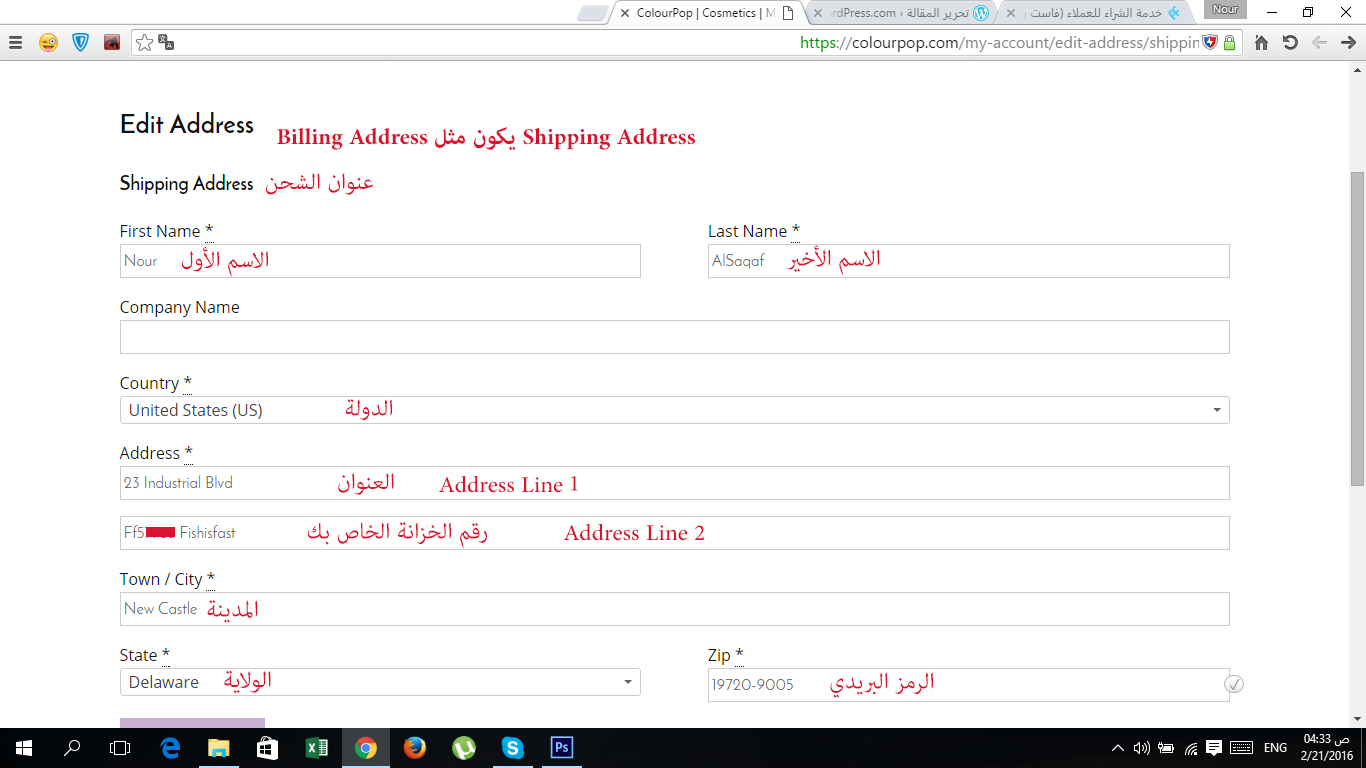Open the Country dropdown showing United States
This screenshot has height=768, width=1366.
coord(674,410)
